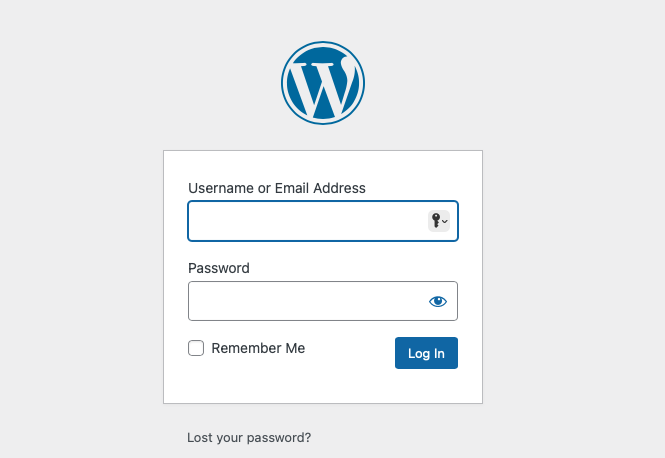Enable the Remember Me checkbox
665x458 pixels.
click(x=196, y=348)
